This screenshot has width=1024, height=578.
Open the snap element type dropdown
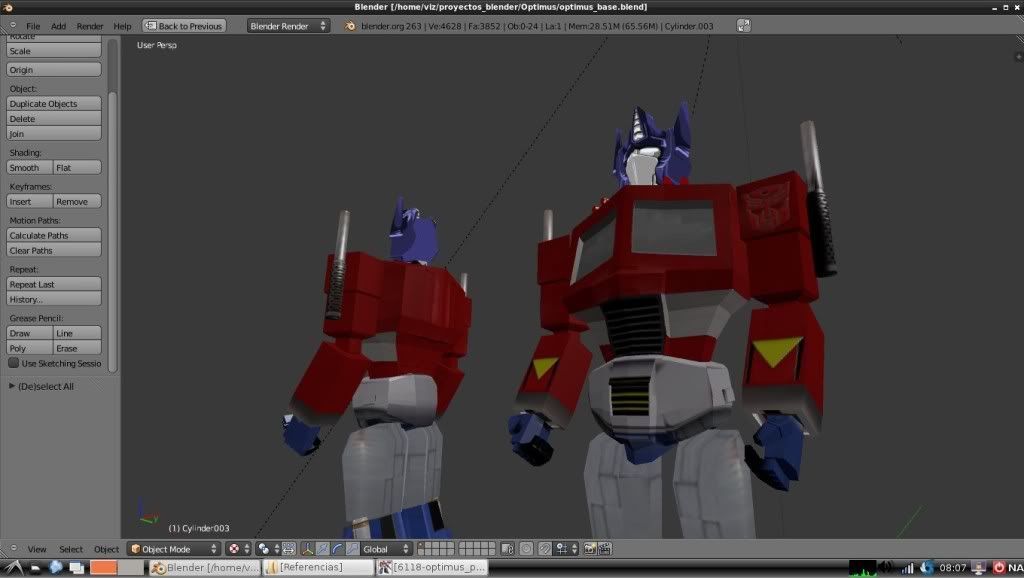tap(566, 549)
